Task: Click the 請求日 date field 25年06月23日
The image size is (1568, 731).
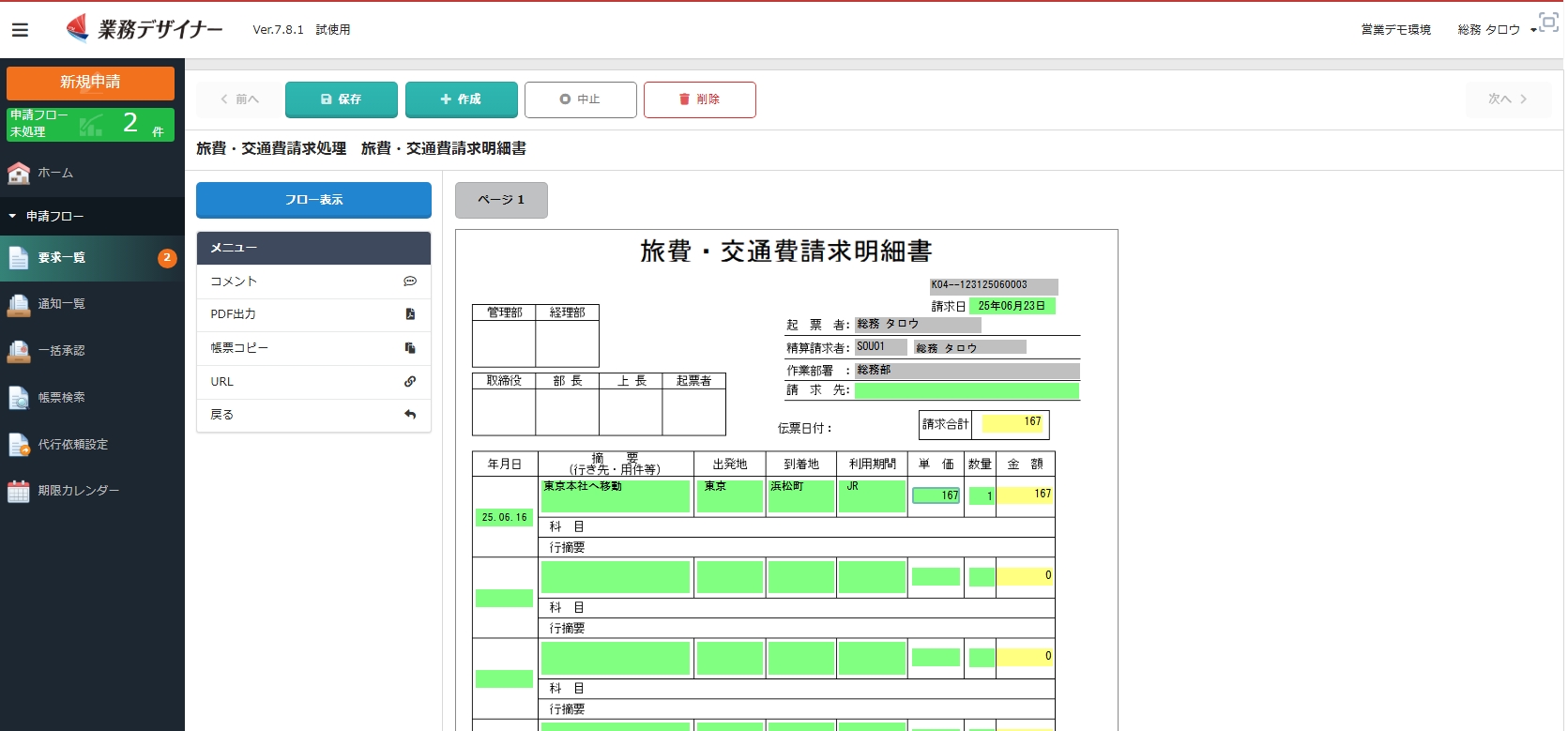Action: (1012, 306)
